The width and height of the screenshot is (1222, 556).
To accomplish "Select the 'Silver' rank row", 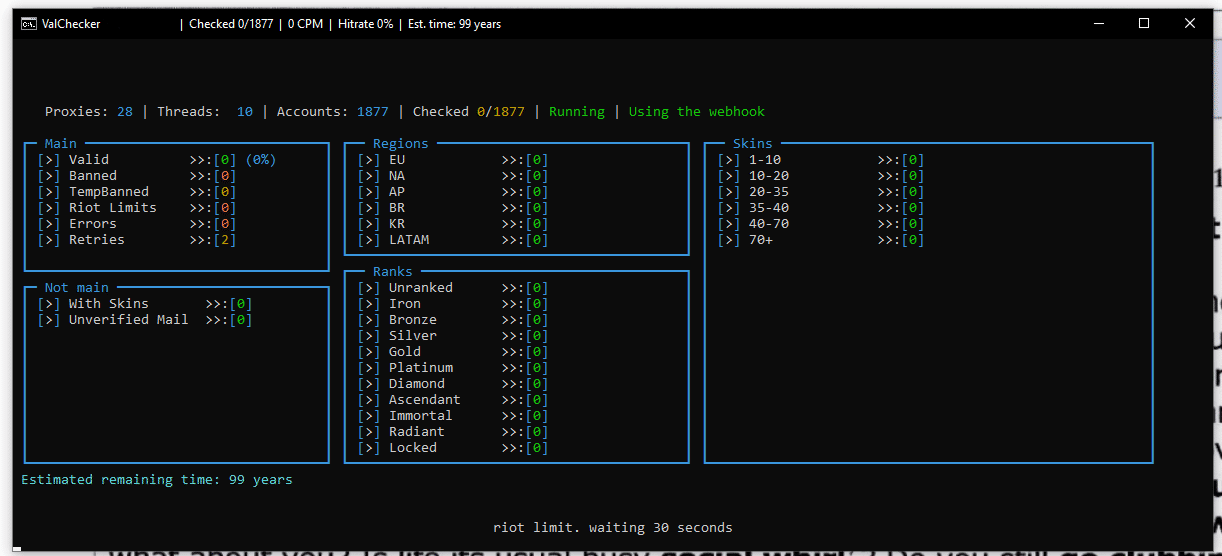I will (453, 336).
